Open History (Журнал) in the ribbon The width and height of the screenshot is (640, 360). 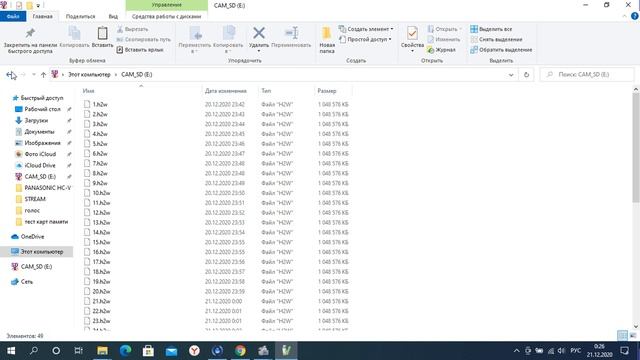[x=441, y=50]
